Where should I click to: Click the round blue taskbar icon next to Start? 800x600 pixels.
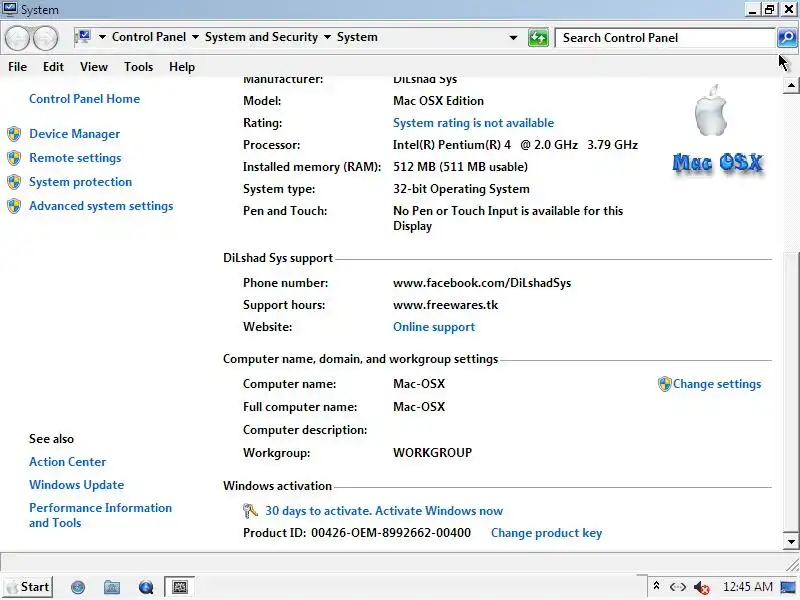click(x=78, y=587)
